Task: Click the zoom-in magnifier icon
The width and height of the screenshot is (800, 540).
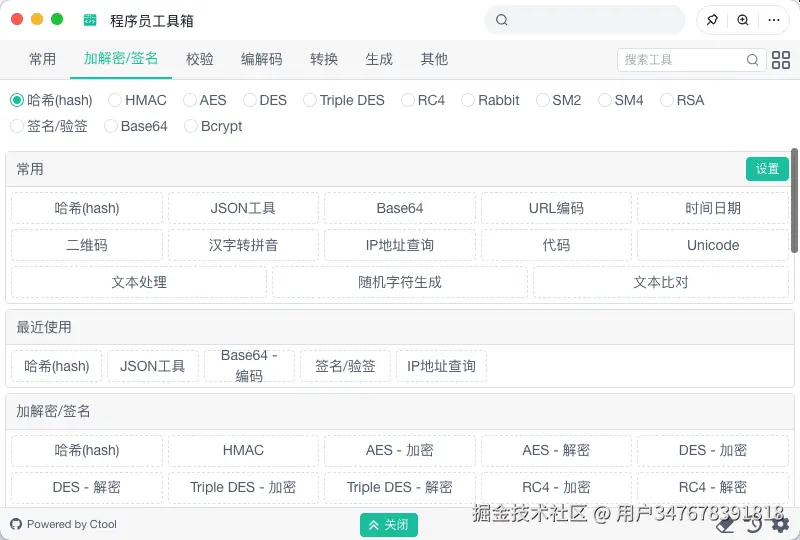Action: 743,20
